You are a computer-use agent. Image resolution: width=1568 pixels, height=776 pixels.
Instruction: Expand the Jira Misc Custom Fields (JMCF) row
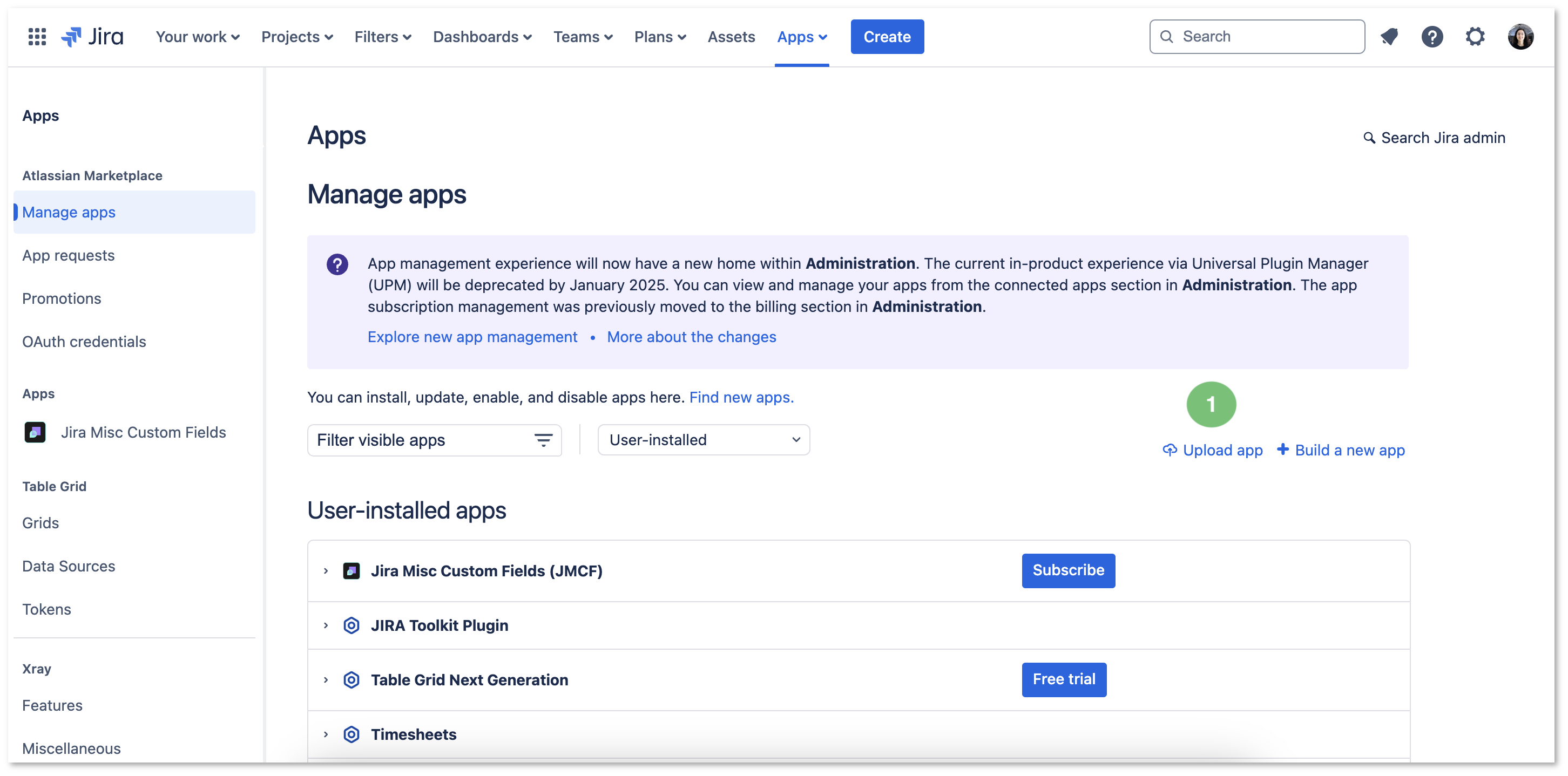coord(326,571)
